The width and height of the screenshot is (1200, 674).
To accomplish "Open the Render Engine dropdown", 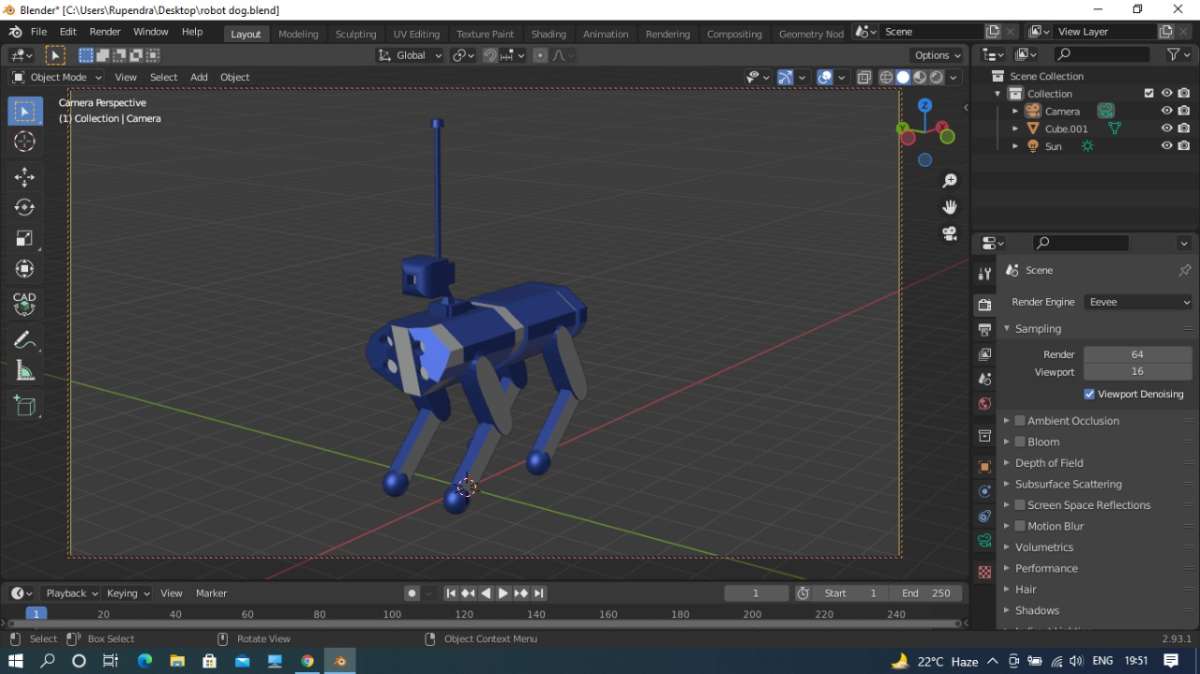I will point(1138,302).
